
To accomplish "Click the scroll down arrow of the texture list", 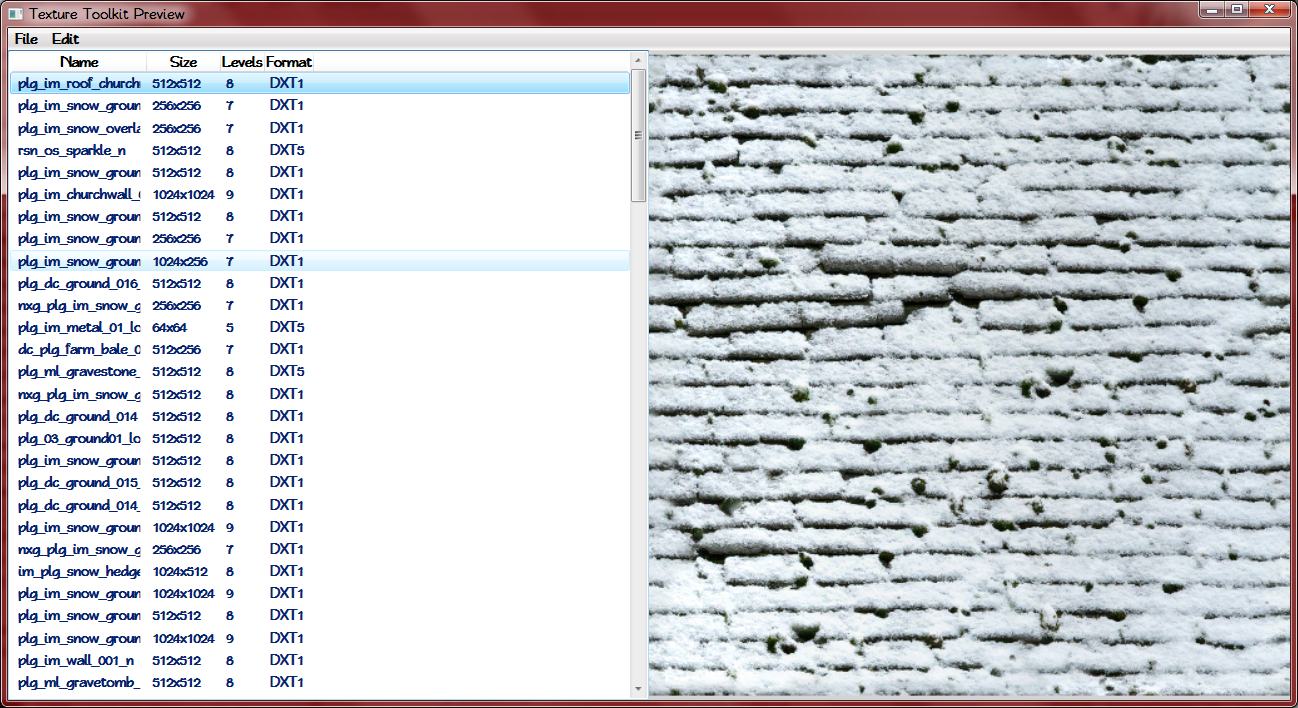I will tap(639, 688).
